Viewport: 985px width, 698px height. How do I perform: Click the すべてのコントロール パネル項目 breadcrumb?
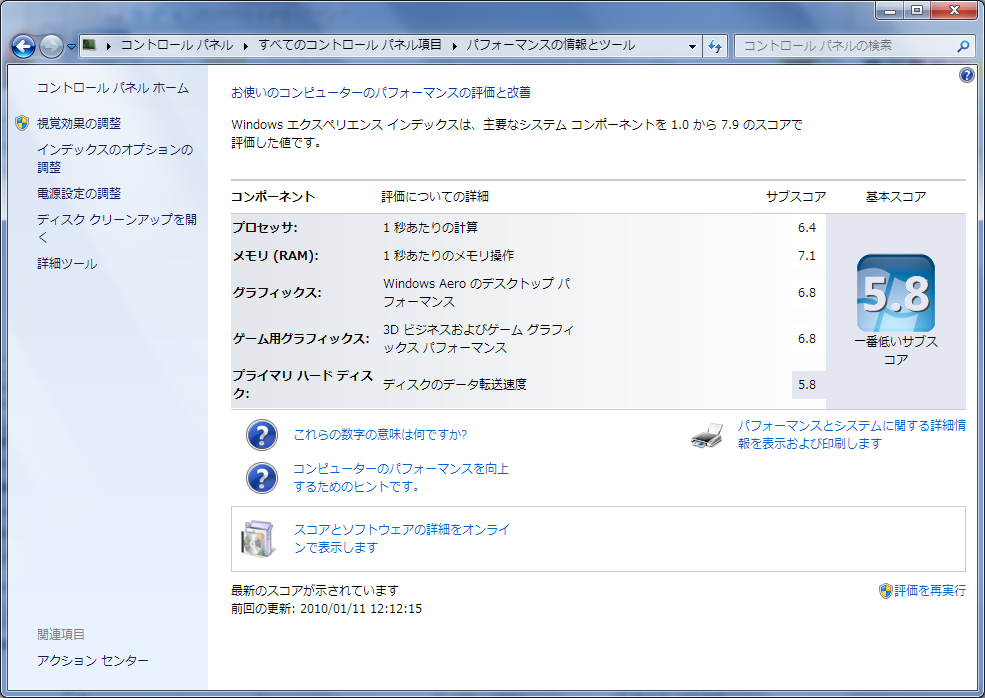coord(350,45)
